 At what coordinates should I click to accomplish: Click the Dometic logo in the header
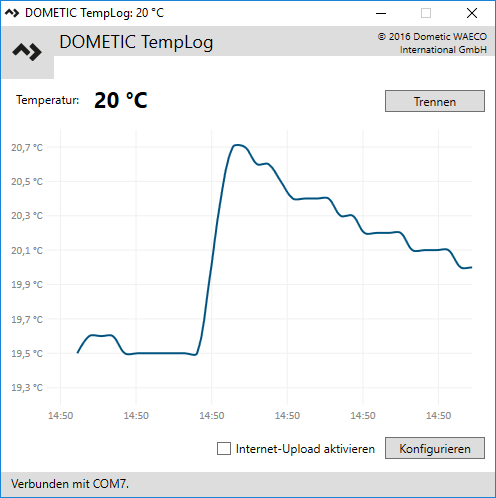point(27,52)
